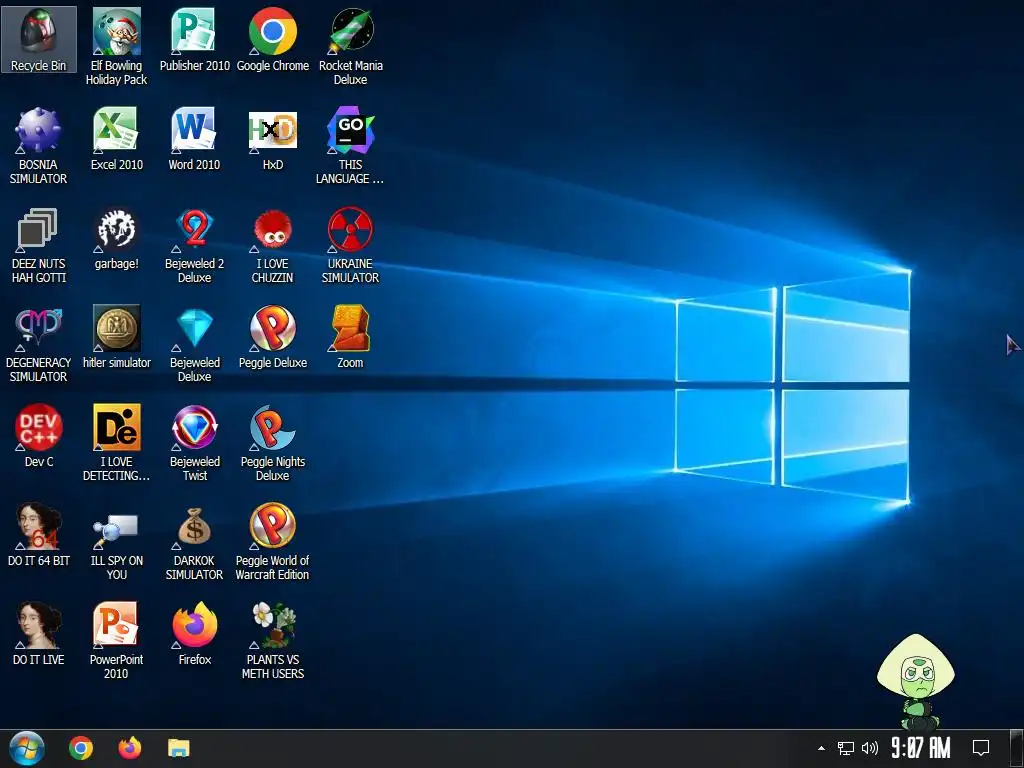Open the network status tray icon

(846, 748)
